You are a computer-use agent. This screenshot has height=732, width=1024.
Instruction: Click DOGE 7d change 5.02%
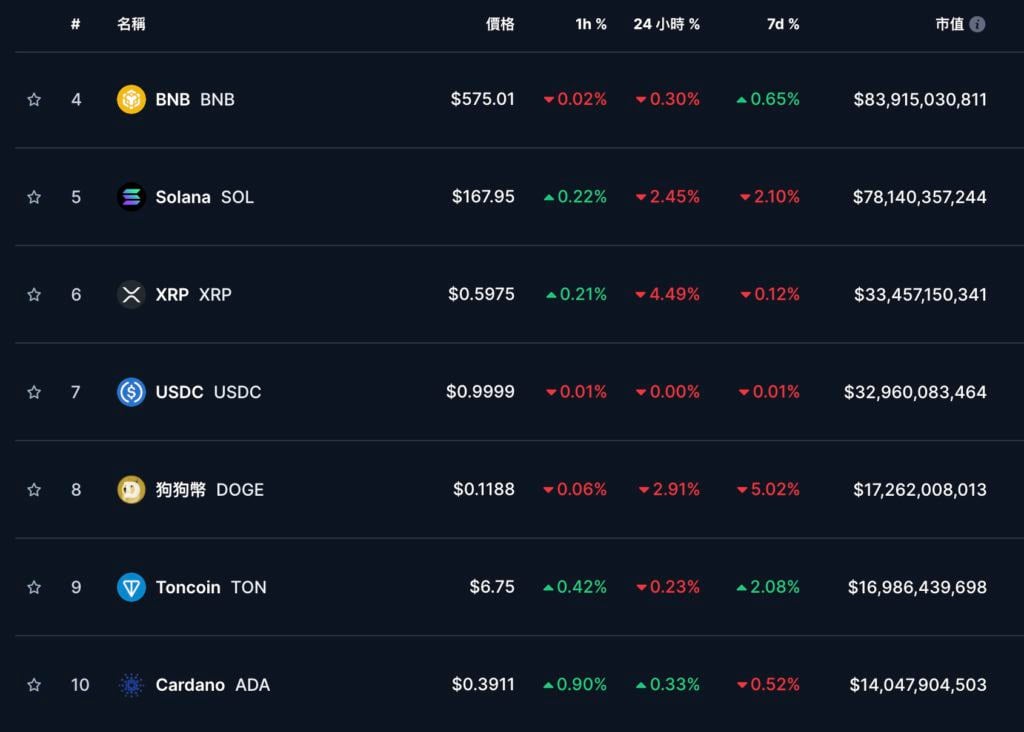point(768,490)
